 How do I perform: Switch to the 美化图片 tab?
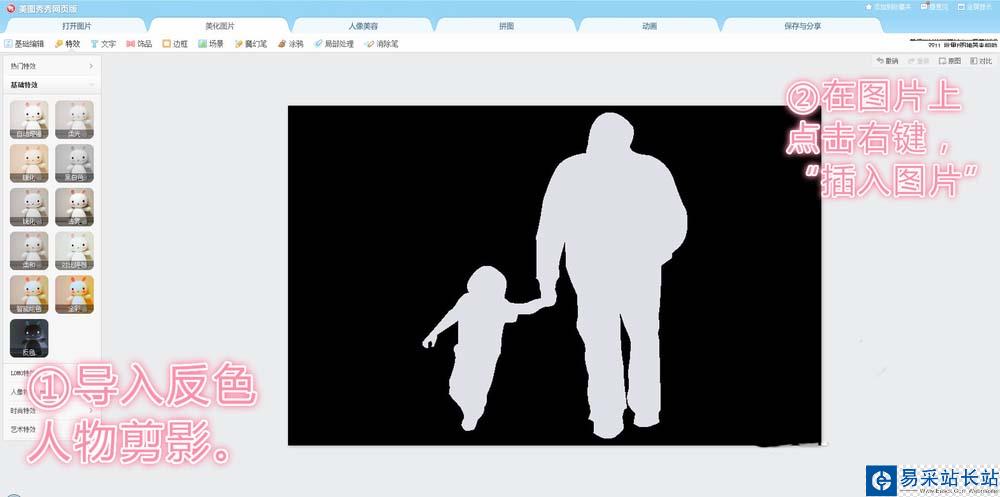click(x=219, y=26)
